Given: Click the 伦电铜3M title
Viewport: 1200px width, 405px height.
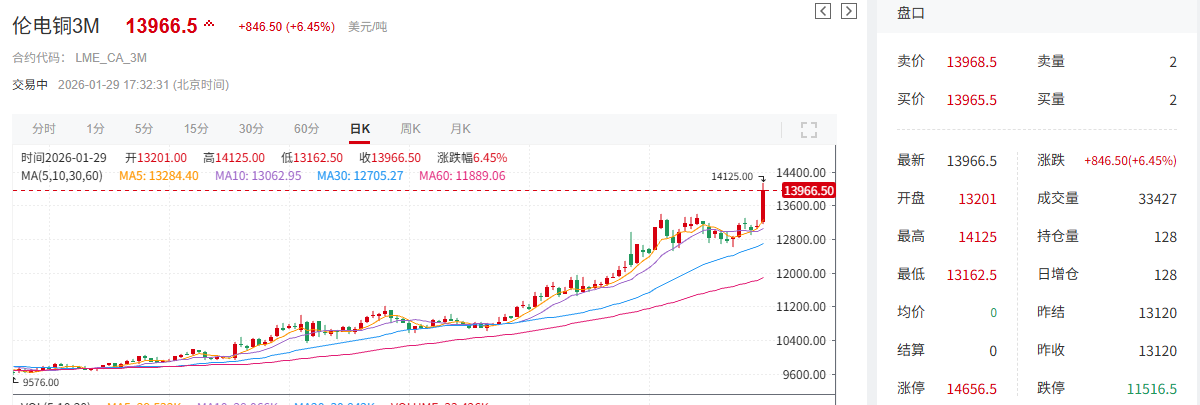Looking at the screenshot, I should click(x=56, y=26).
